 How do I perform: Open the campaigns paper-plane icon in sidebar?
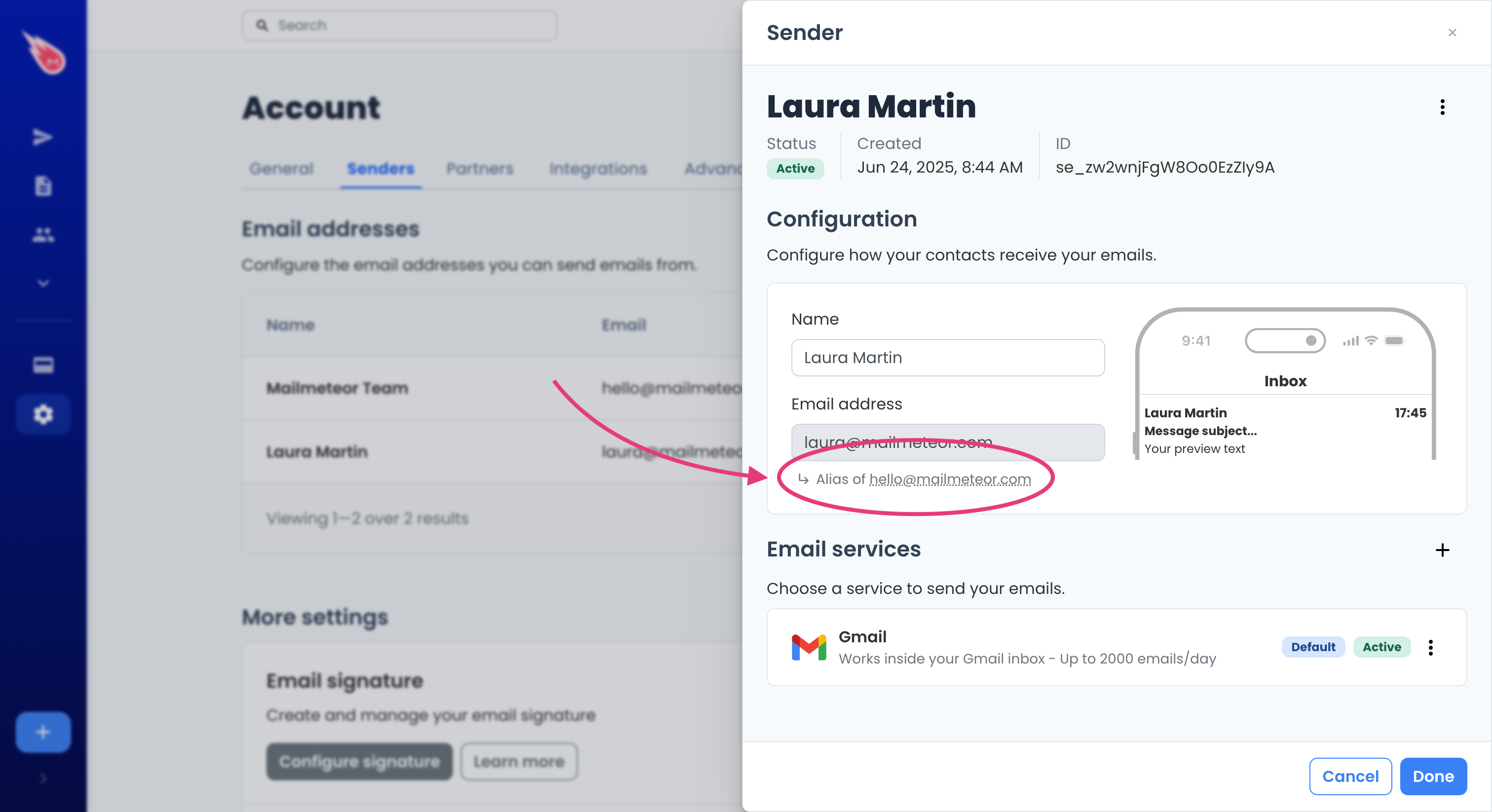click(43, 137)
